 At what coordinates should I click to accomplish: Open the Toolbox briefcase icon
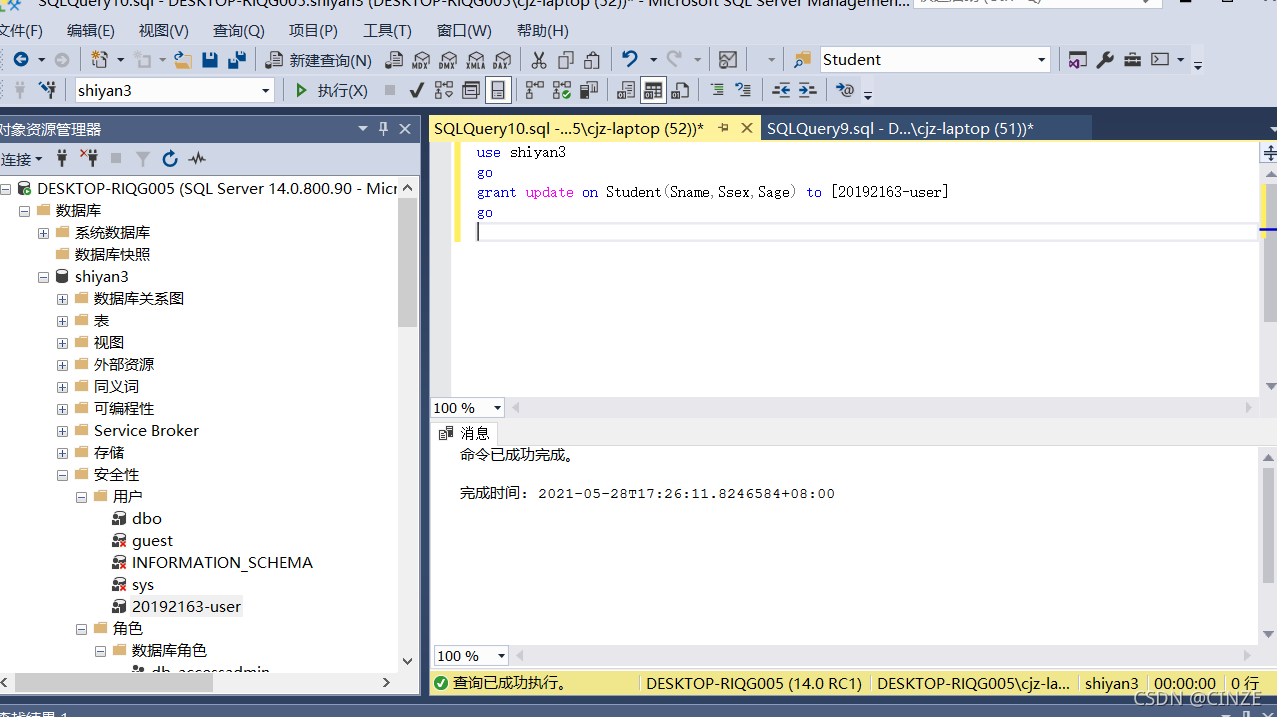tap(1132, 60)
